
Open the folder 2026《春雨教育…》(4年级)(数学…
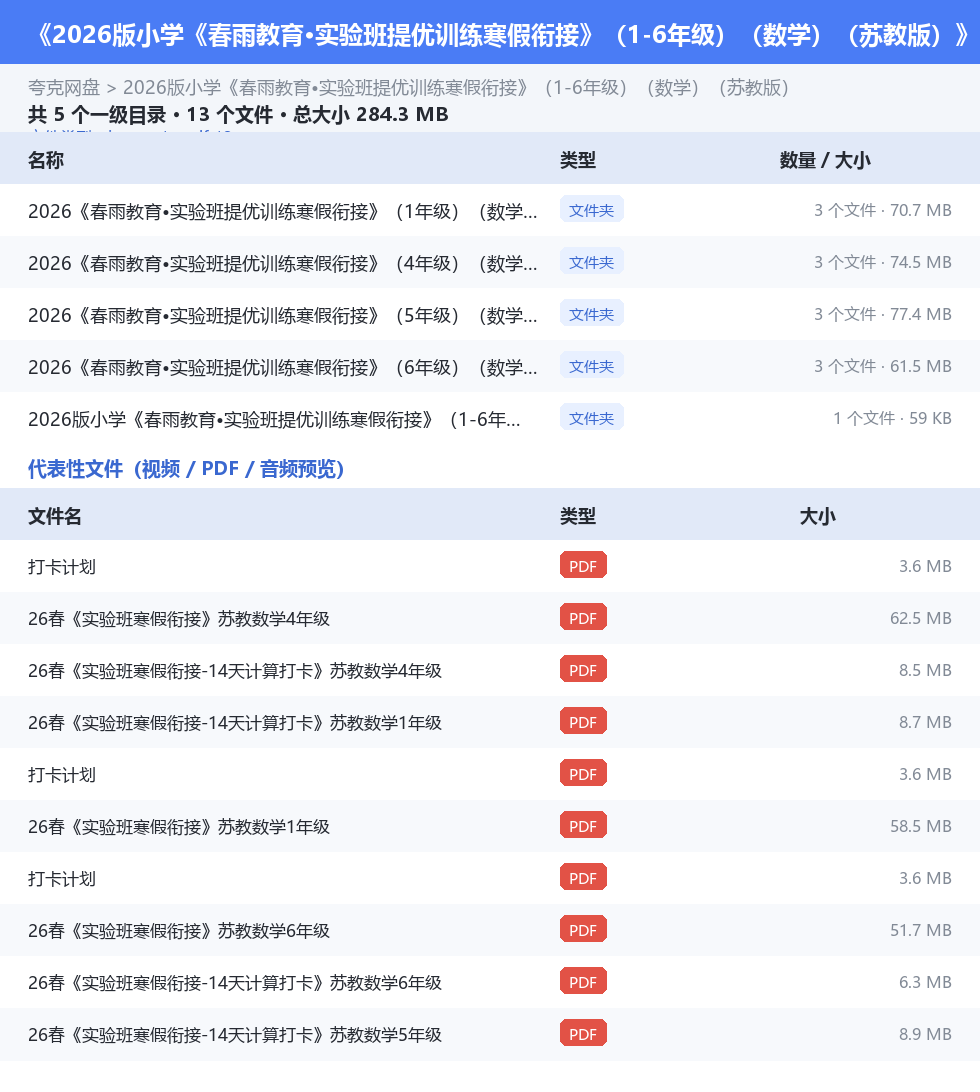pyautogui.click(x=283, y=263)
